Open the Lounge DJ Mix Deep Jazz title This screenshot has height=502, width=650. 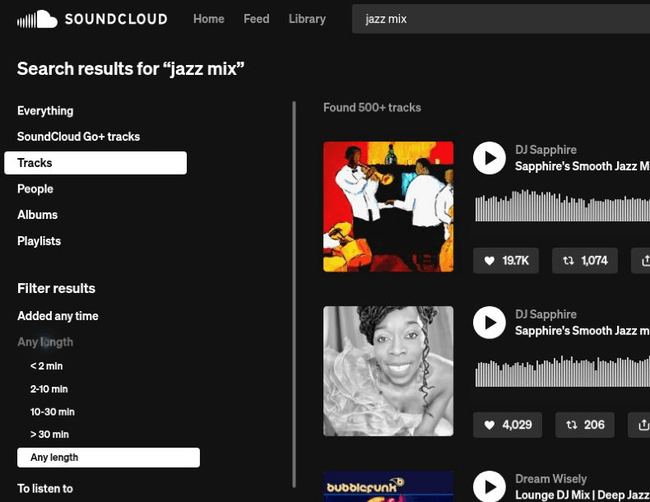coord(582,495)
